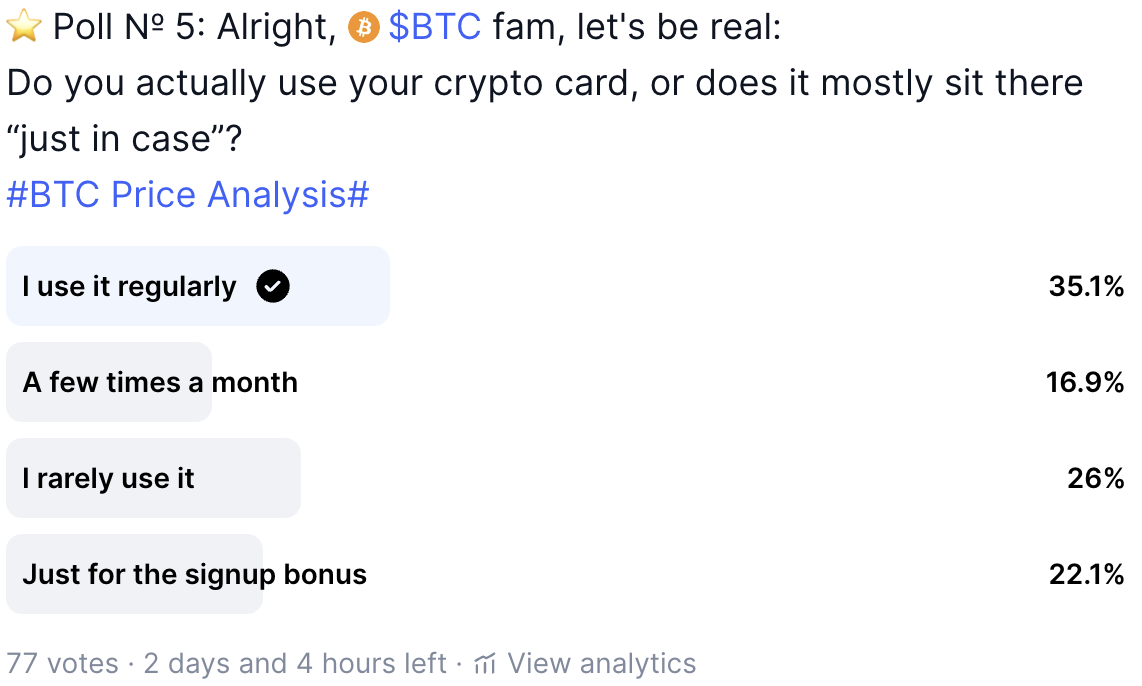
Task: Click the 35.1% result percentage
Action: point(1086,287)
